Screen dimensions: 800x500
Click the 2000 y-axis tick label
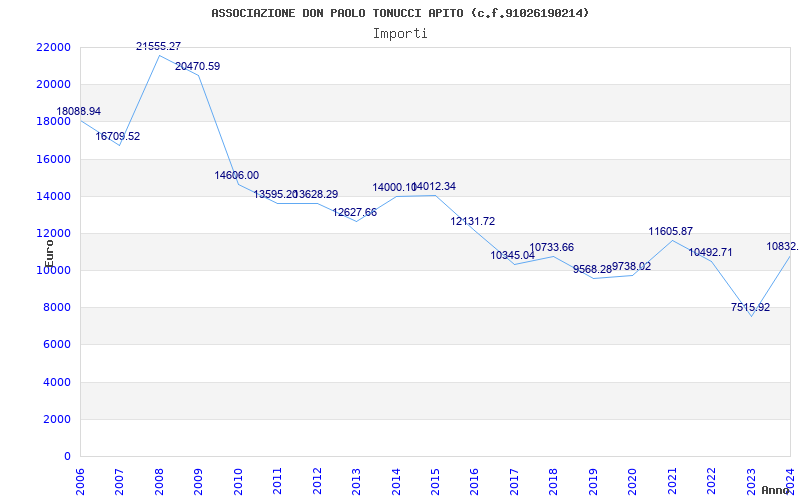pyautogui.click(x=56, y=419)
